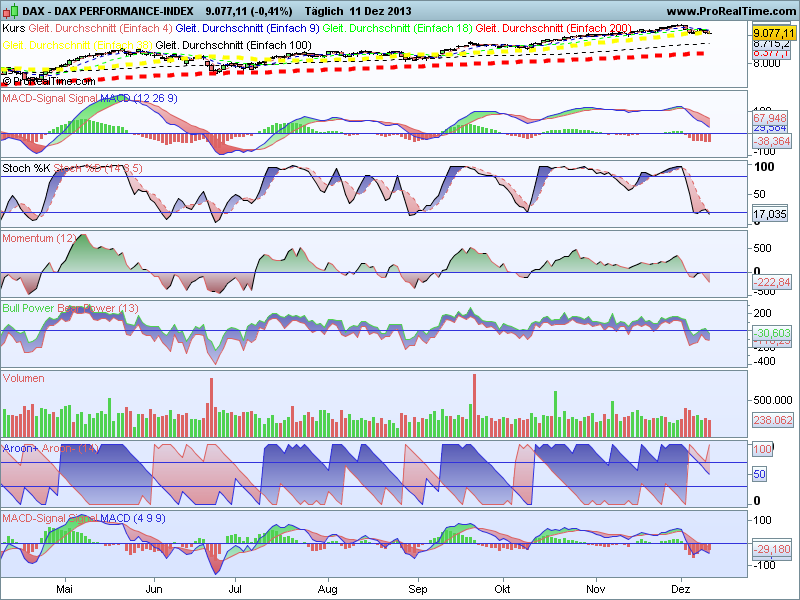Click the date 11 Dez 2013
The image size is (800, 600).
381,11
